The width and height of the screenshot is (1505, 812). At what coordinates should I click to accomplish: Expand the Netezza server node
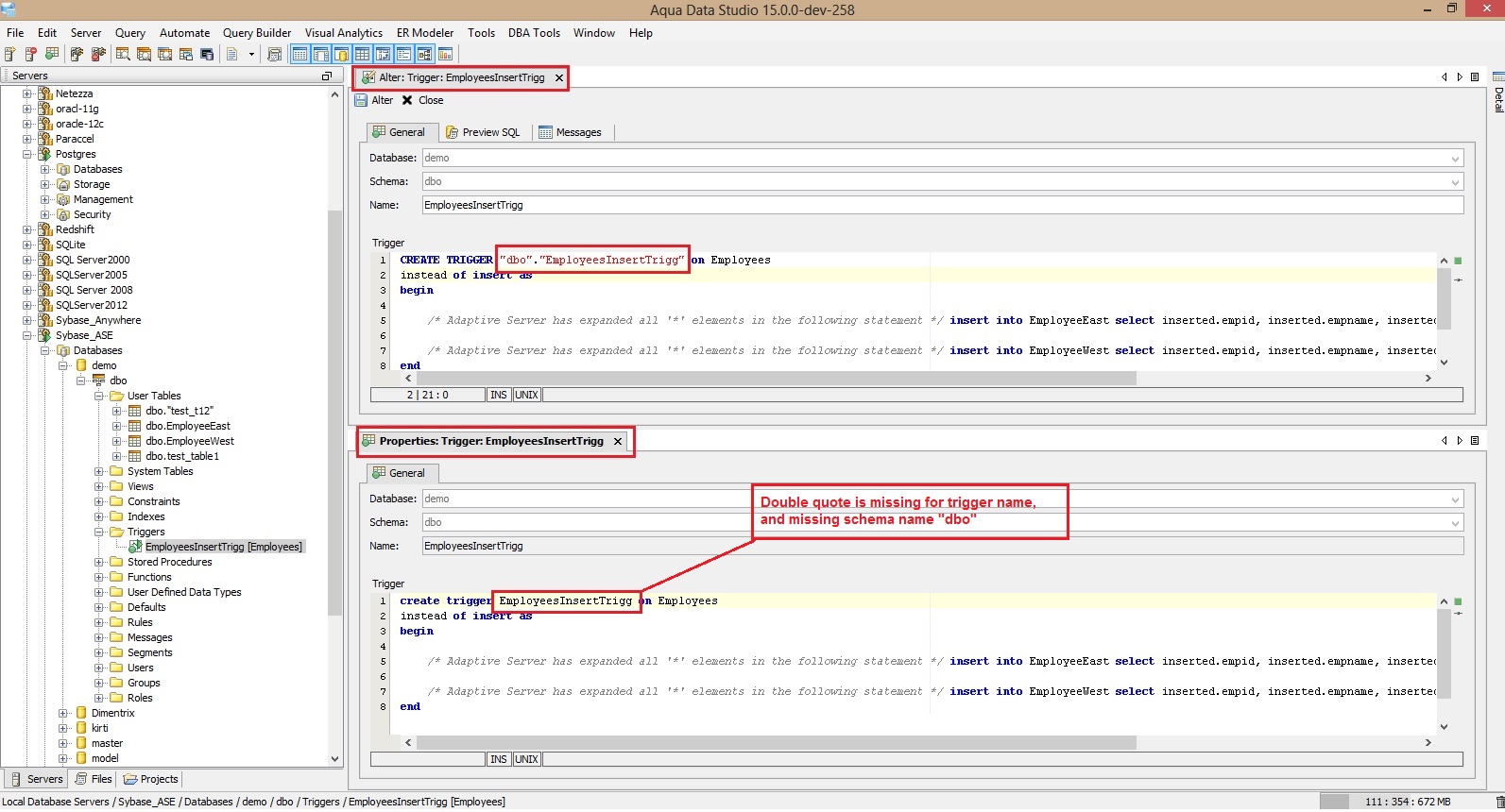tap(27, 93)
